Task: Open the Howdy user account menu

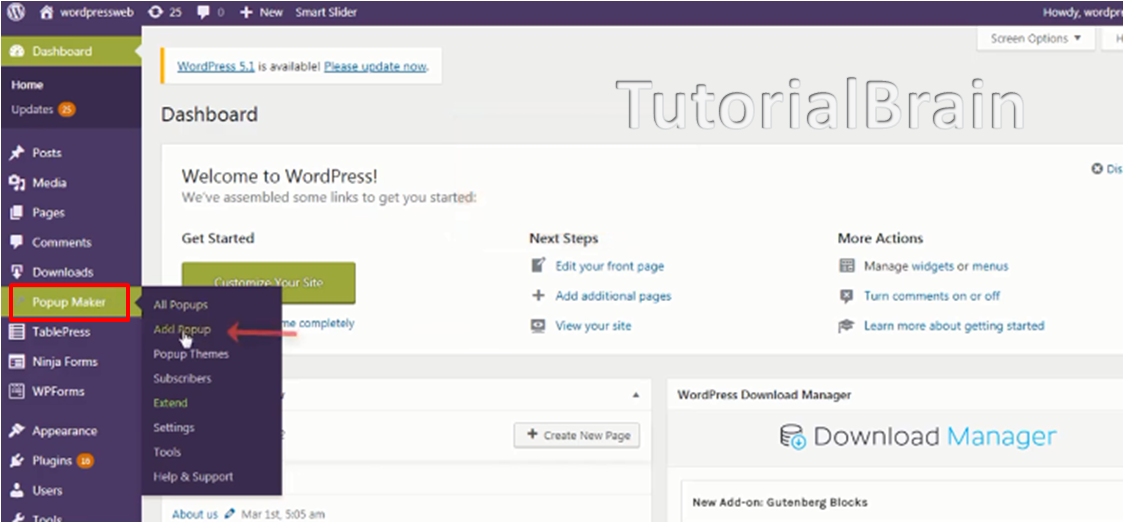Action: pos(1085,12)
